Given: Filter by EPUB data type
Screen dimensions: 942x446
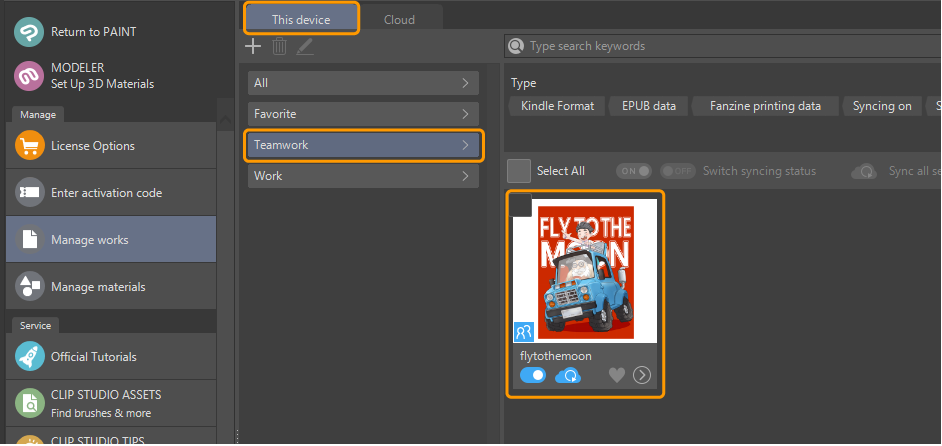Looking at the screenshot, I should click(x=649, y=106).
